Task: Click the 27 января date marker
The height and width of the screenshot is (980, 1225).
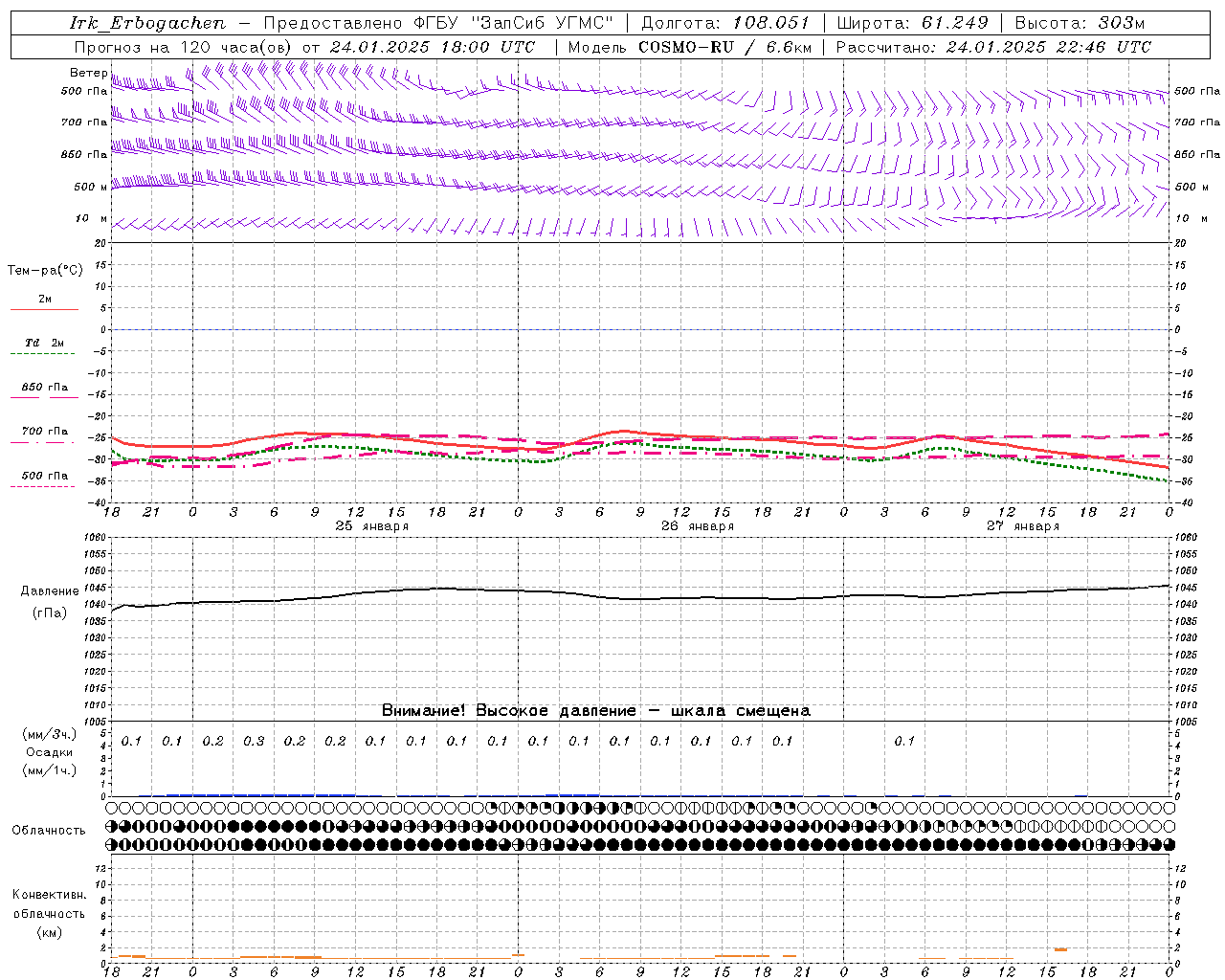Action: (1023, 526)
